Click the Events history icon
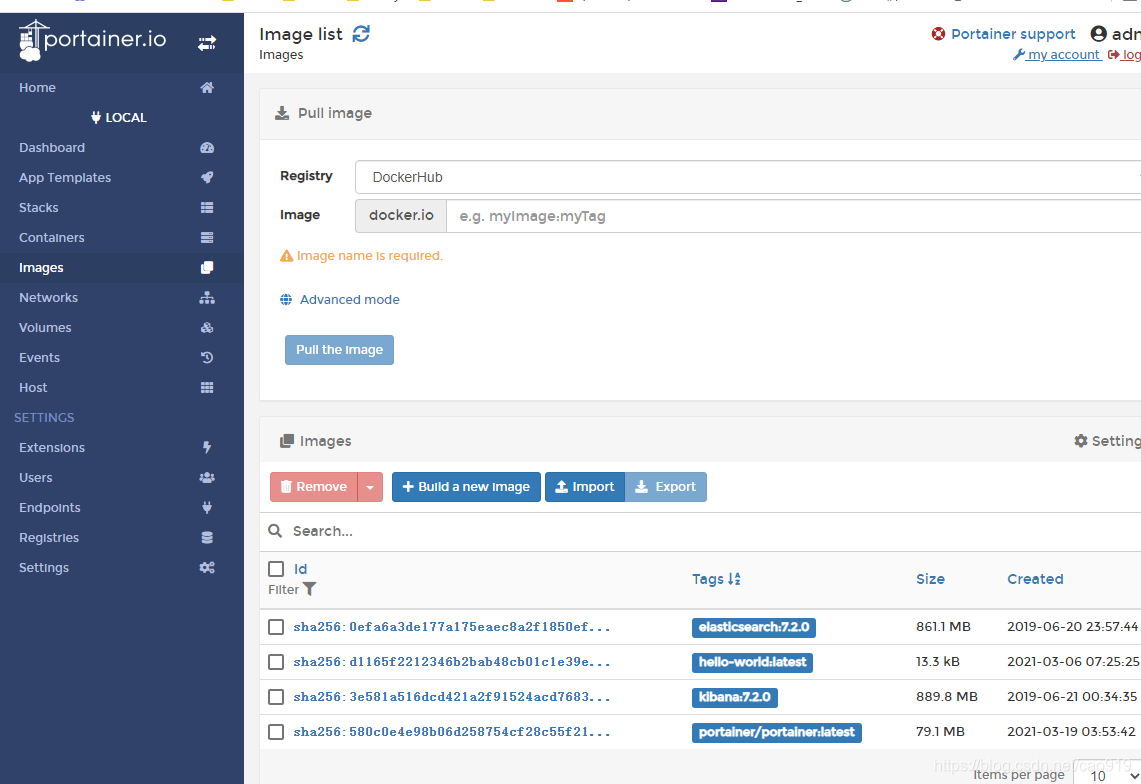Viewport: 1141px width, 784px height. coord(207,357)
